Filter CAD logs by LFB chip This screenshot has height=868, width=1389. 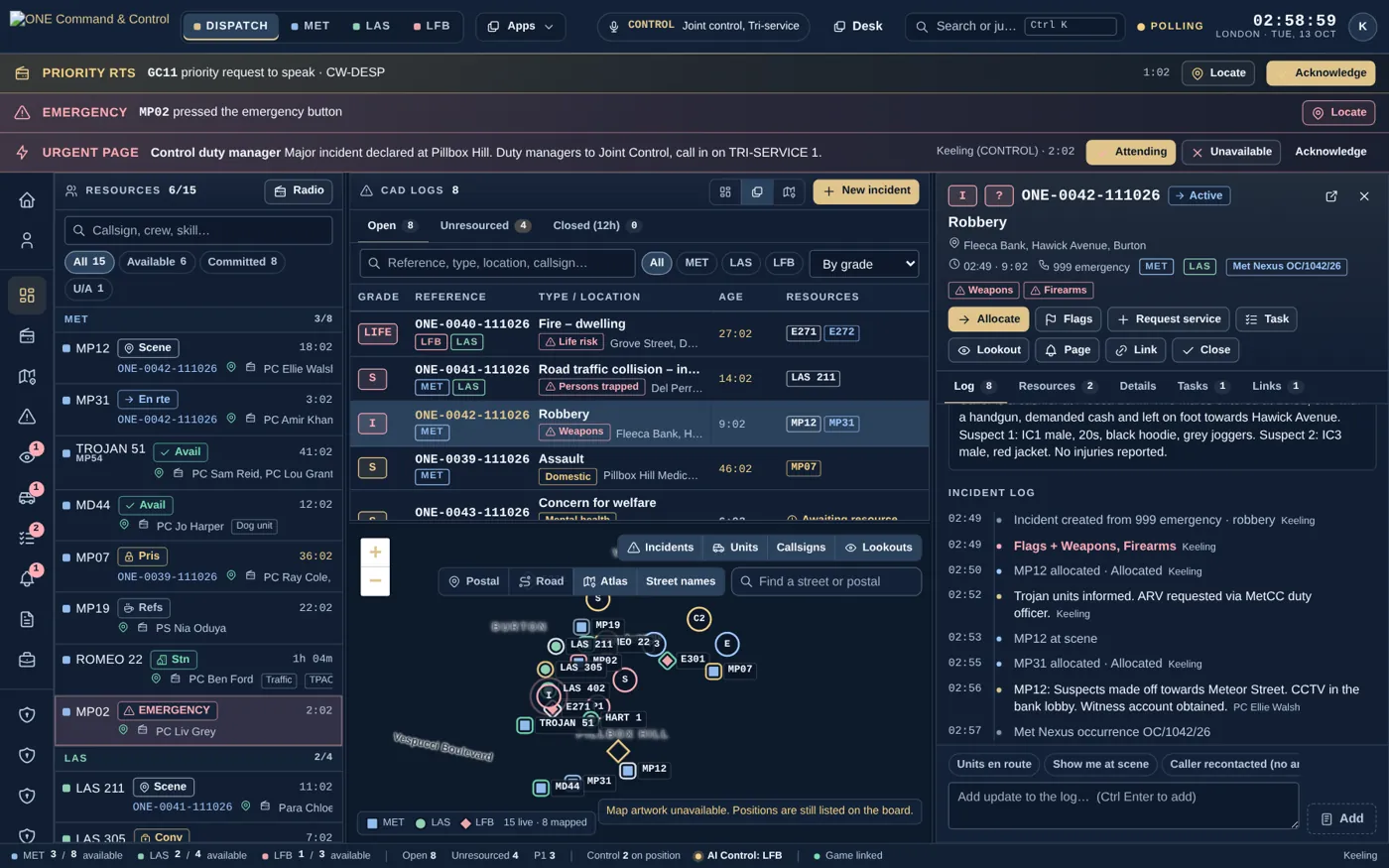pos(784,263)
